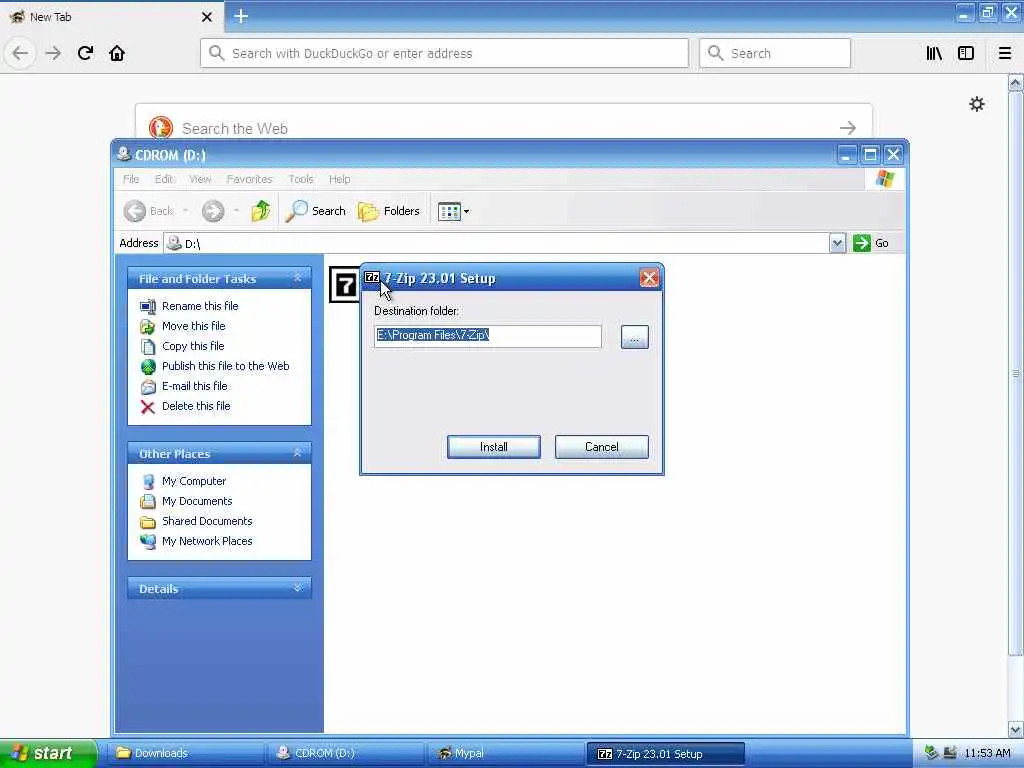Click the Explorer Back button
The image size is (1024, 768).
pos(149,211)
